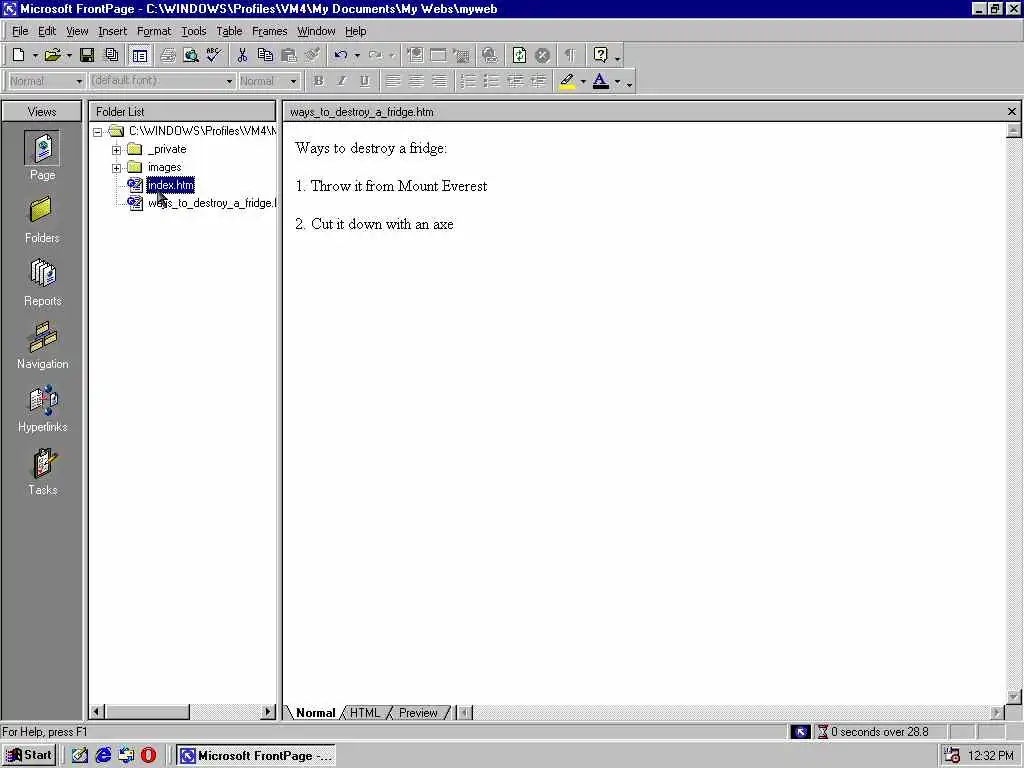Screen dimensions: 1024x768
Task: Apply the Font Color button
Action: pyautogui.click(x=601, y=81)
